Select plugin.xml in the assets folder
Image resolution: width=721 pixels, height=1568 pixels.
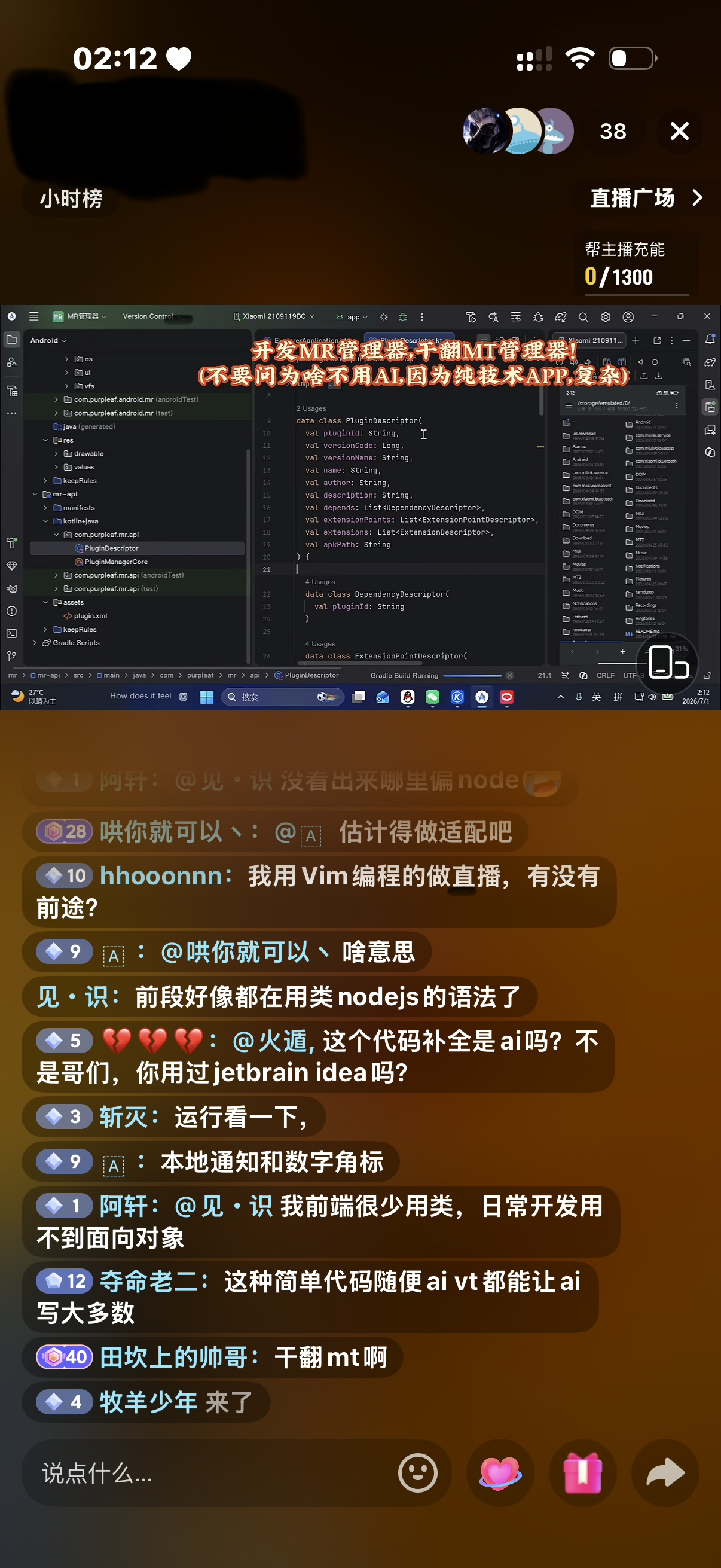click(85, 616)
